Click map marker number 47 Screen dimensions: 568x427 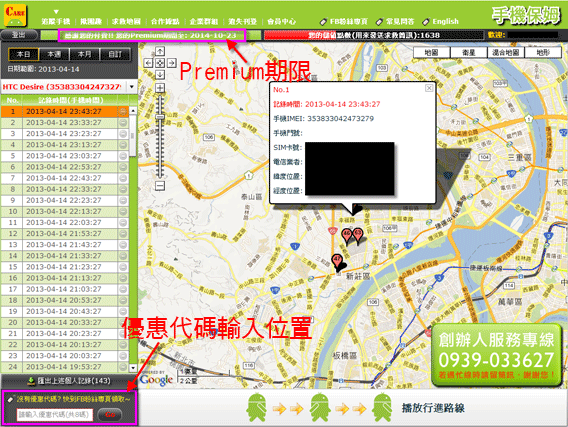click(337, 261)
